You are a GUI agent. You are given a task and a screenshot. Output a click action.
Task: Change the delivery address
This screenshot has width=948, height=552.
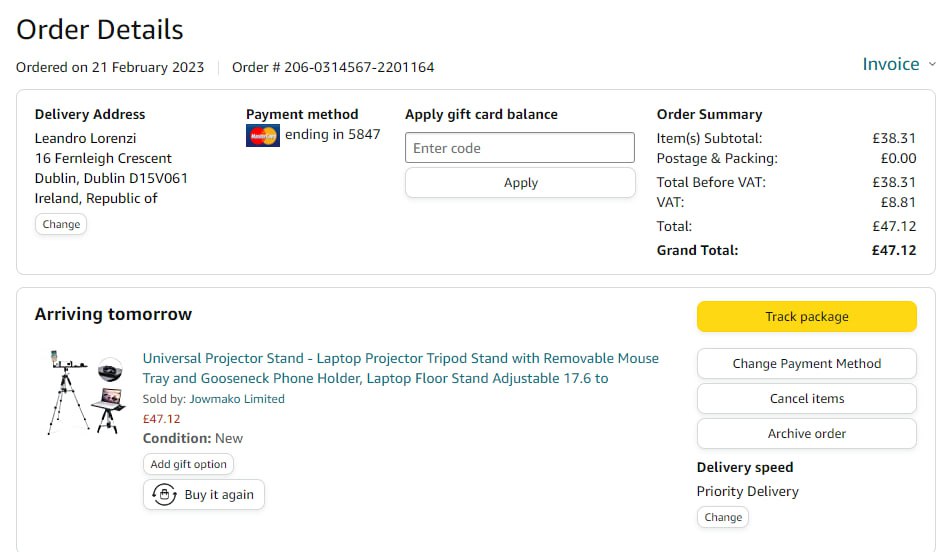(x=61, y=224)
